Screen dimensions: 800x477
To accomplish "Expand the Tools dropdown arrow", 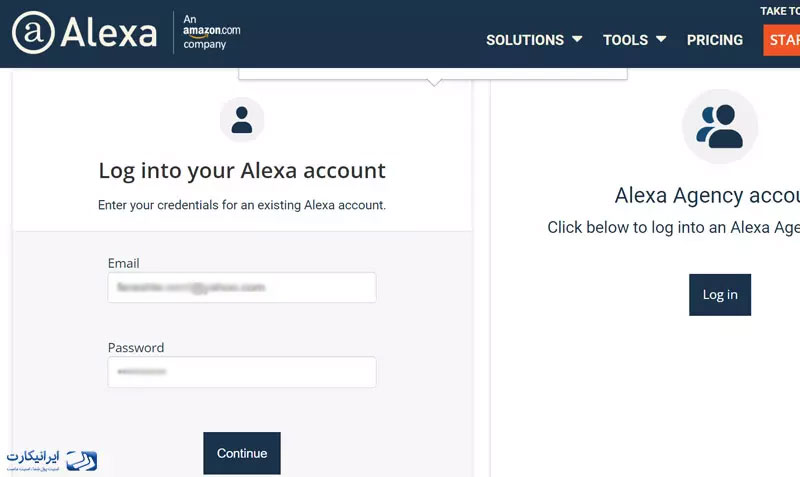I will coord(661,39).
